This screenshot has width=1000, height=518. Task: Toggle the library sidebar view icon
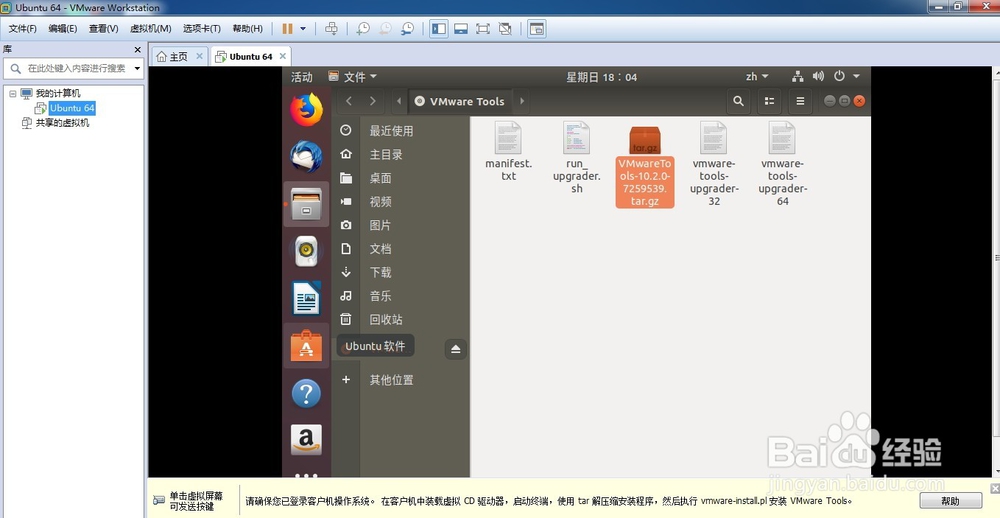439,29
